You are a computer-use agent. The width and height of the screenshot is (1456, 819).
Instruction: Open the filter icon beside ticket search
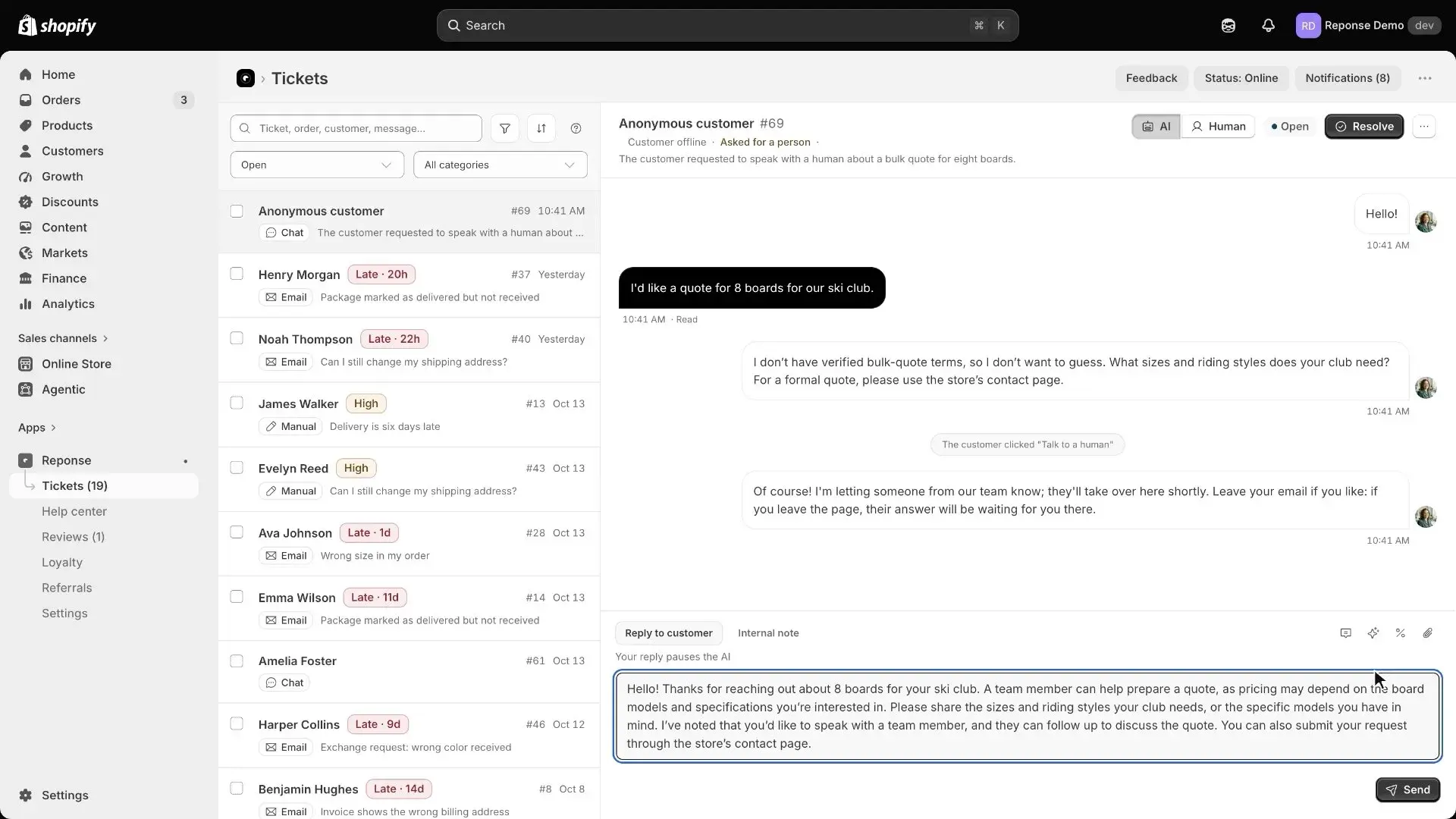click(505, 128)
